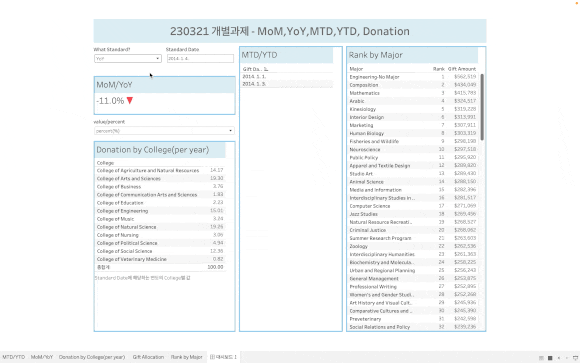Screen dimensions: 580x363
Task: Click the Major column header
Action: point(356,69)
